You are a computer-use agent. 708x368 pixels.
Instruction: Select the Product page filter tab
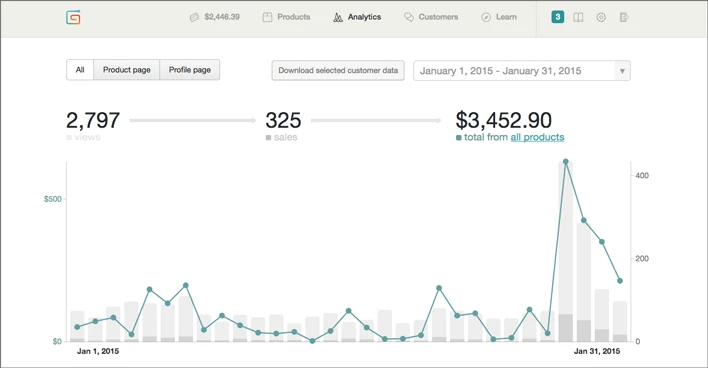pos(126,70)
